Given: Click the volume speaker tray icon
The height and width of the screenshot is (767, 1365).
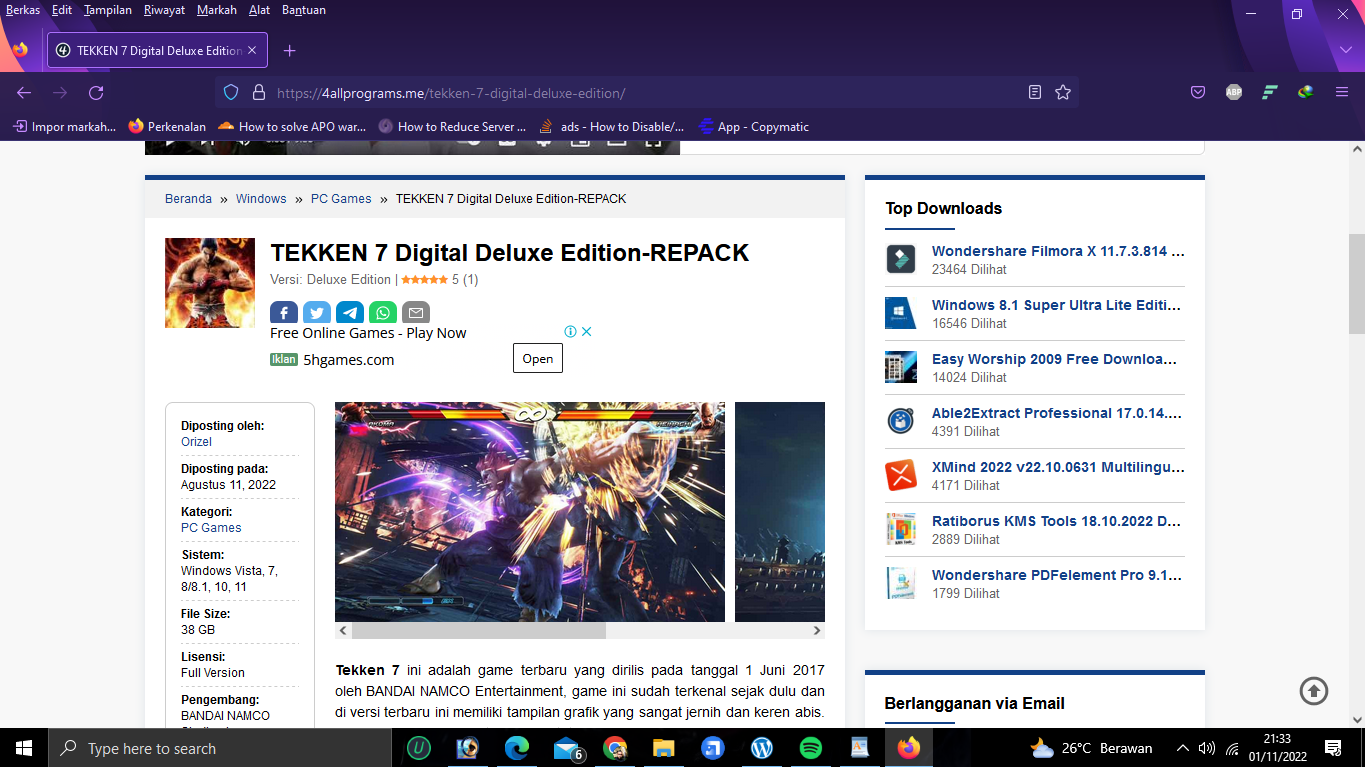Looking at the screenshot, I should [1207, 748].
